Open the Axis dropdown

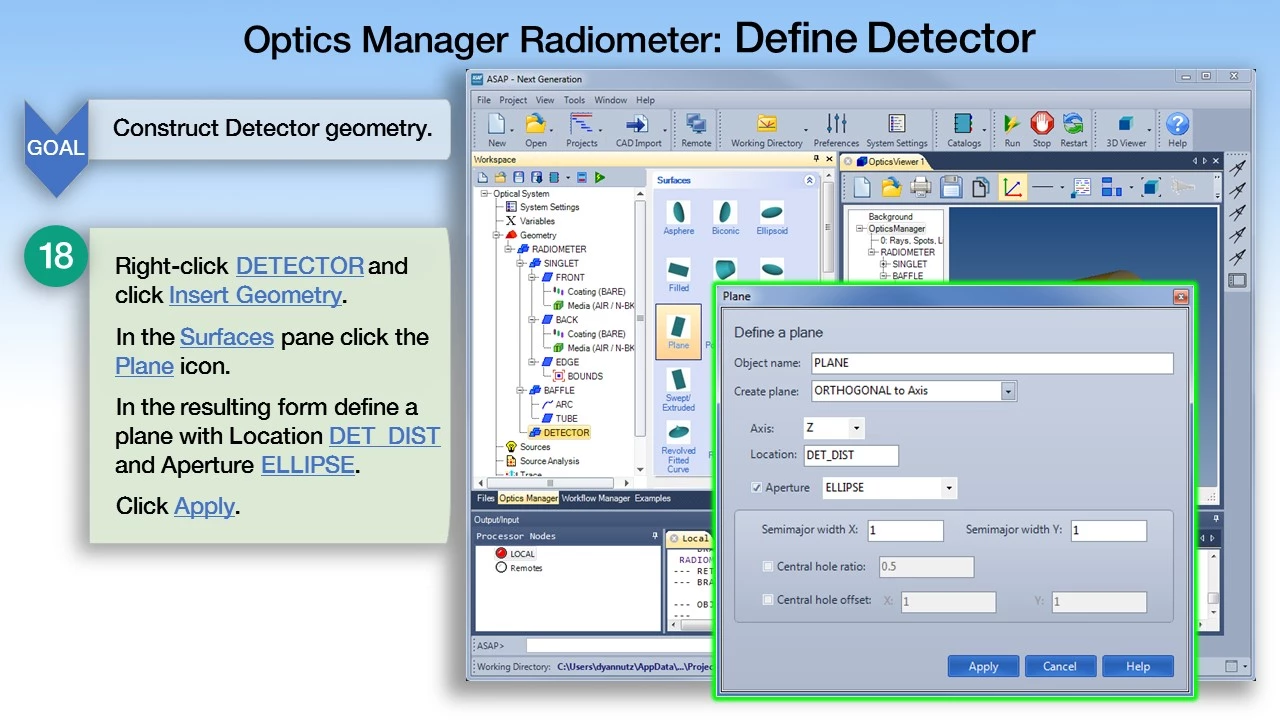856,428
